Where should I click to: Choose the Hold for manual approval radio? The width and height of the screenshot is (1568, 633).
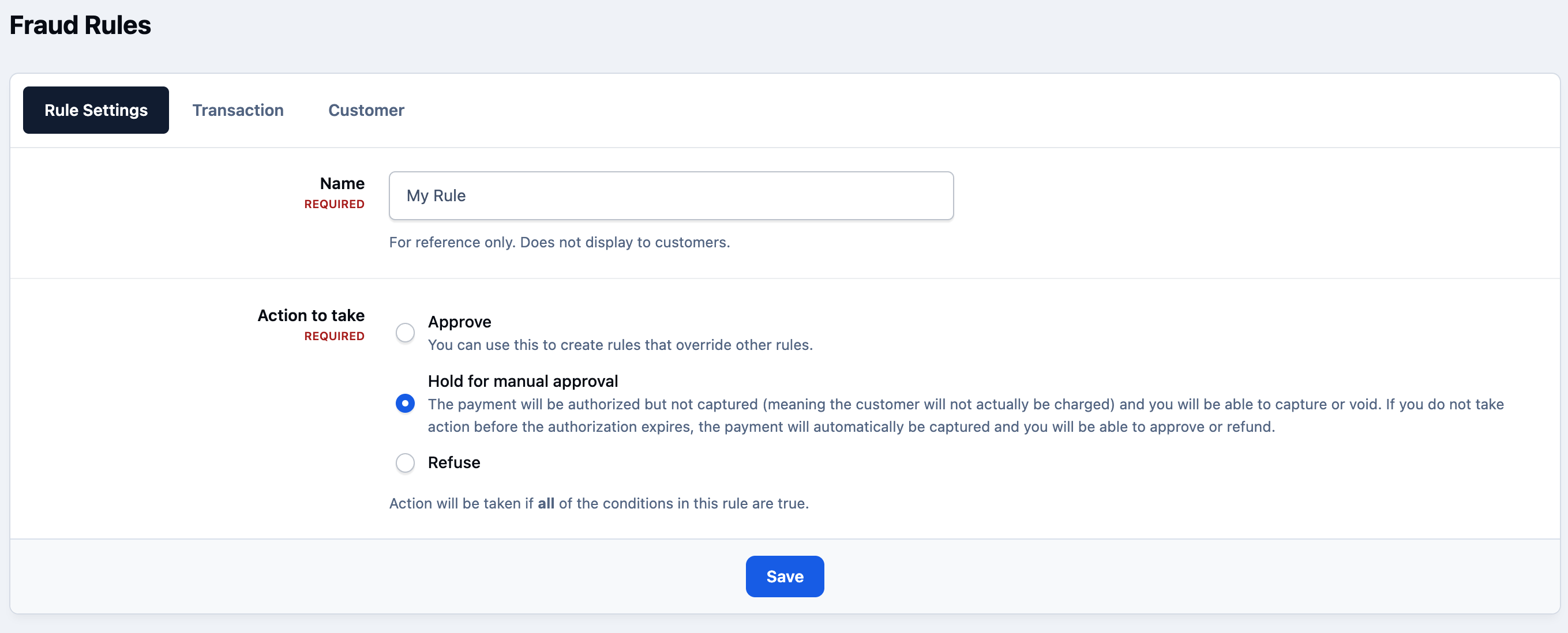tap(405, 403)
